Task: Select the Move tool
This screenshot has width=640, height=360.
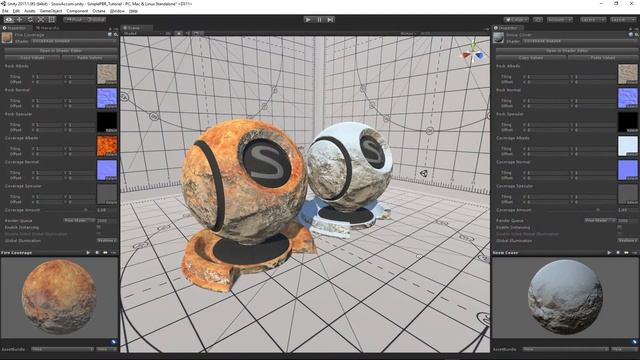Action: tap(20, 20)
